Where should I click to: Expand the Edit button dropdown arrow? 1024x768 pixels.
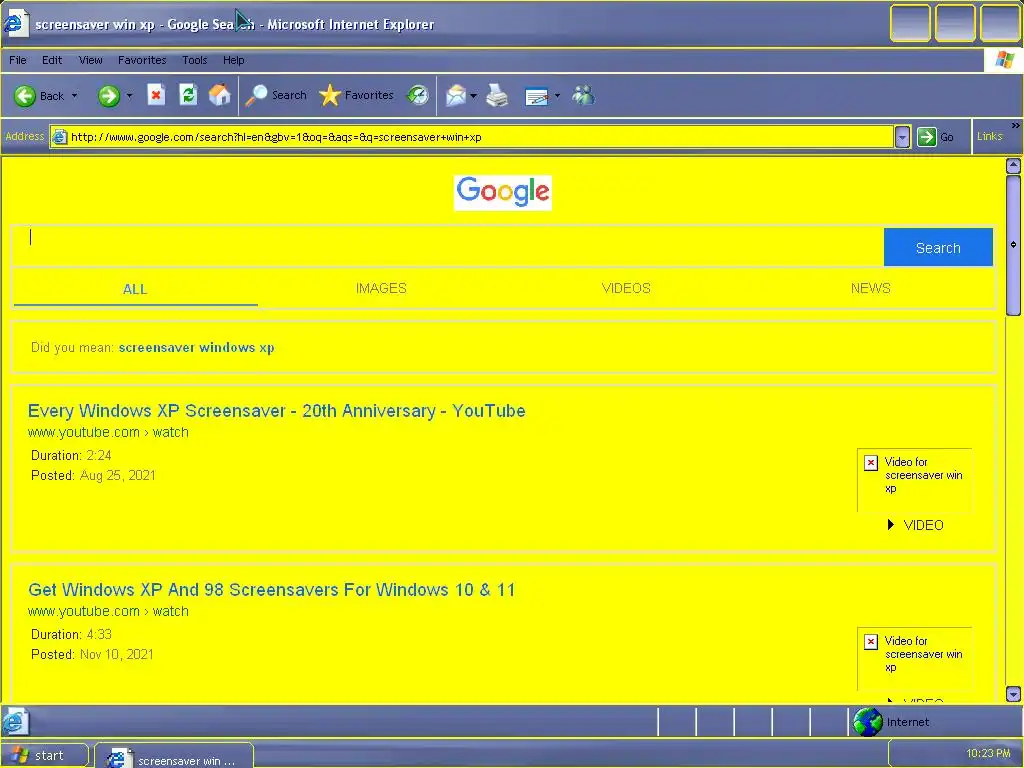[x=557, y=96]
